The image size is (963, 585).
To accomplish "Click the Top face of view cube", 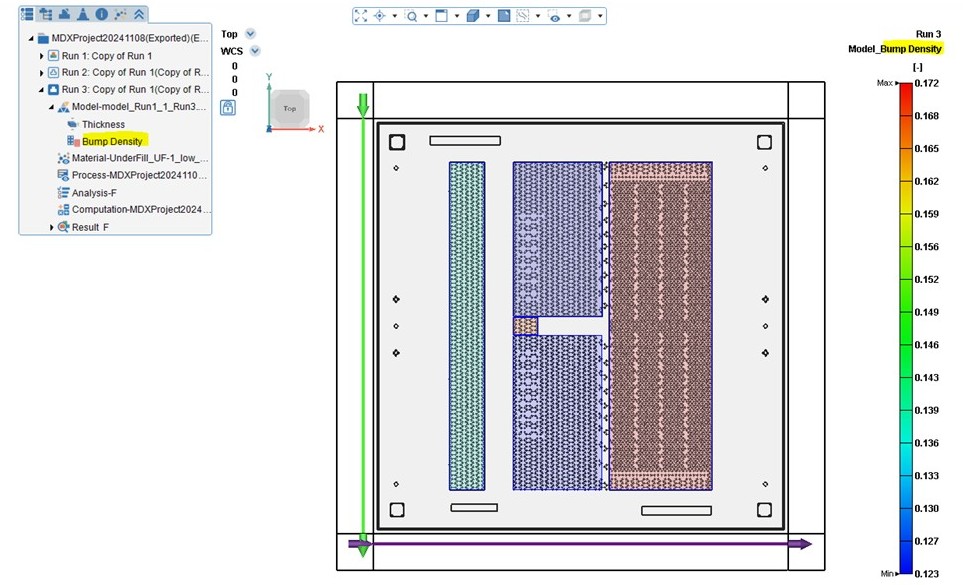I will tap(290, 108).
